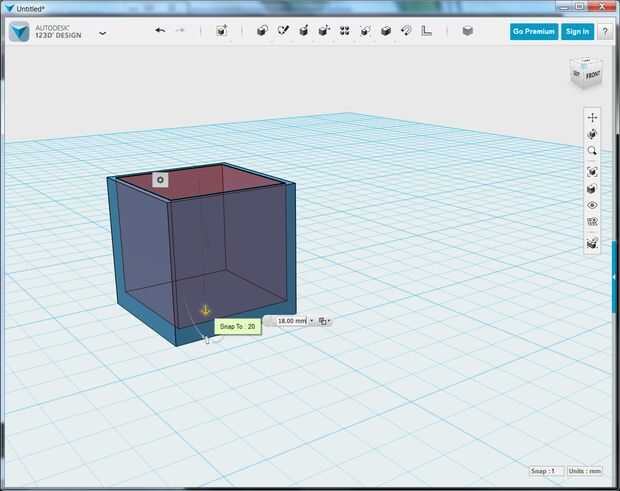620x491 pixels.
Task: Click the FRONT face of the view cube
Action: pos(592,75)
